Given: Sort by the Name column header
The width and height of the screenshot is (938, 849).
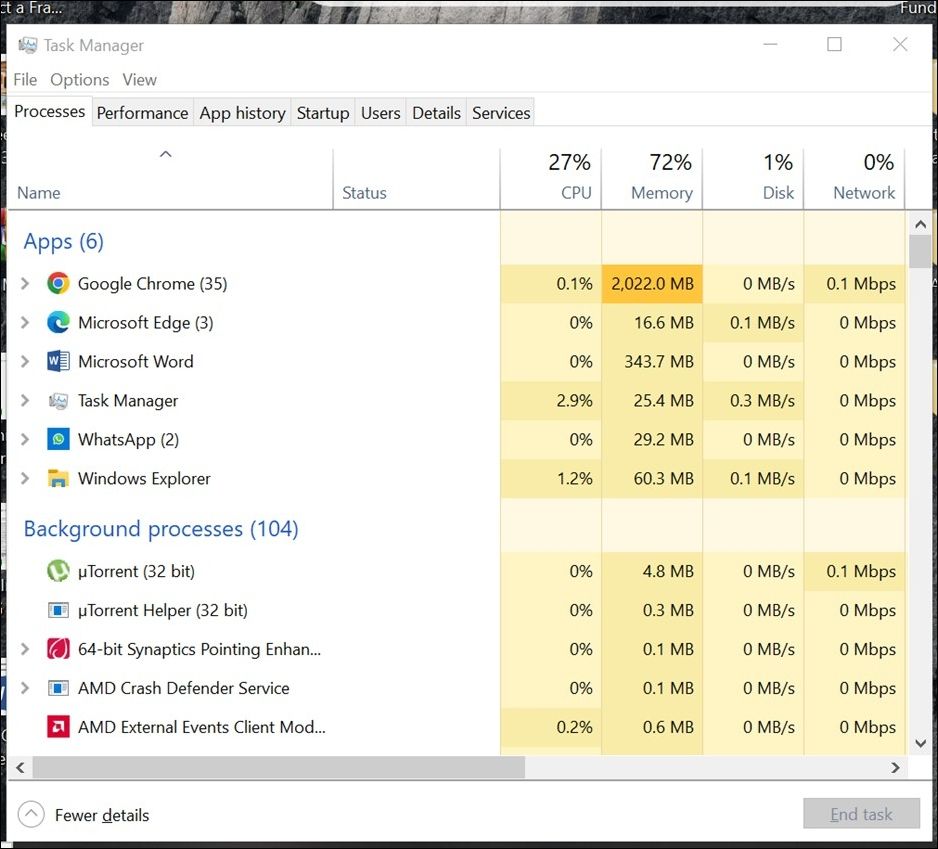Looking at the screenshot, I should (170, 179).
